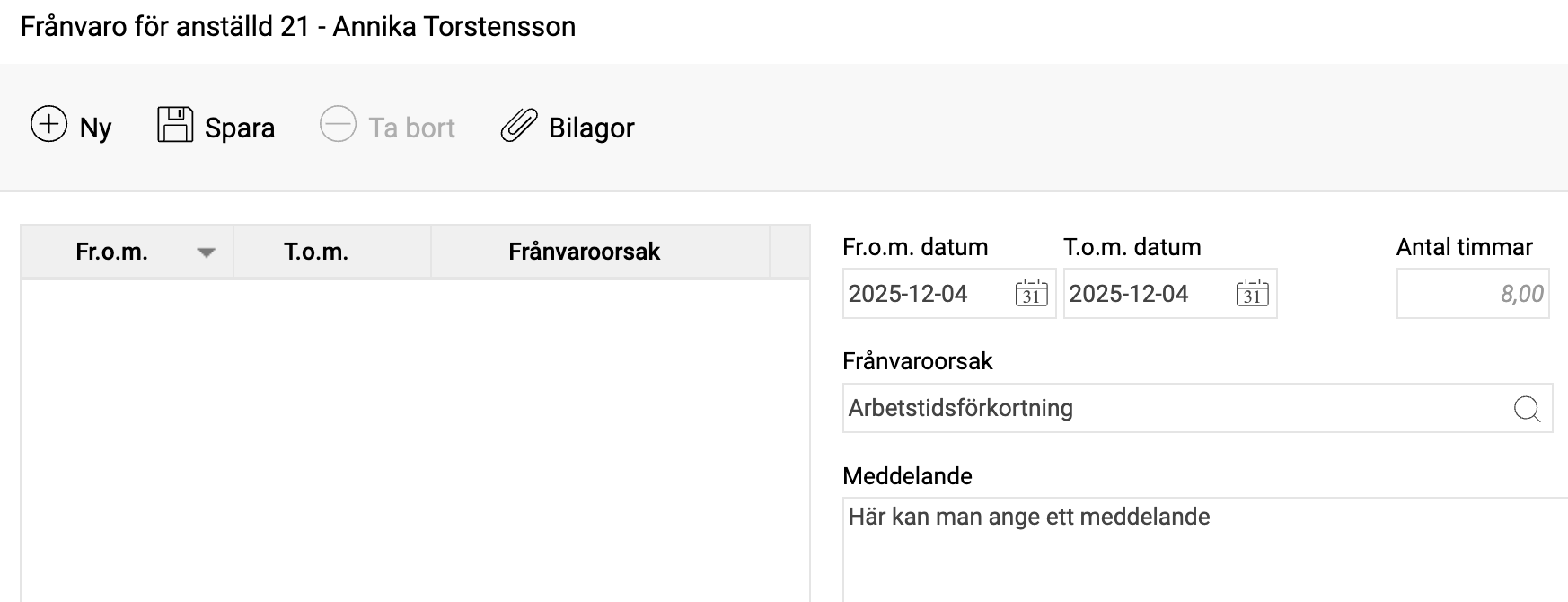Viewport: 1568px width, 602px height.
Task: Click the paperclip Bilagor icon
Action: click(518, 126)
